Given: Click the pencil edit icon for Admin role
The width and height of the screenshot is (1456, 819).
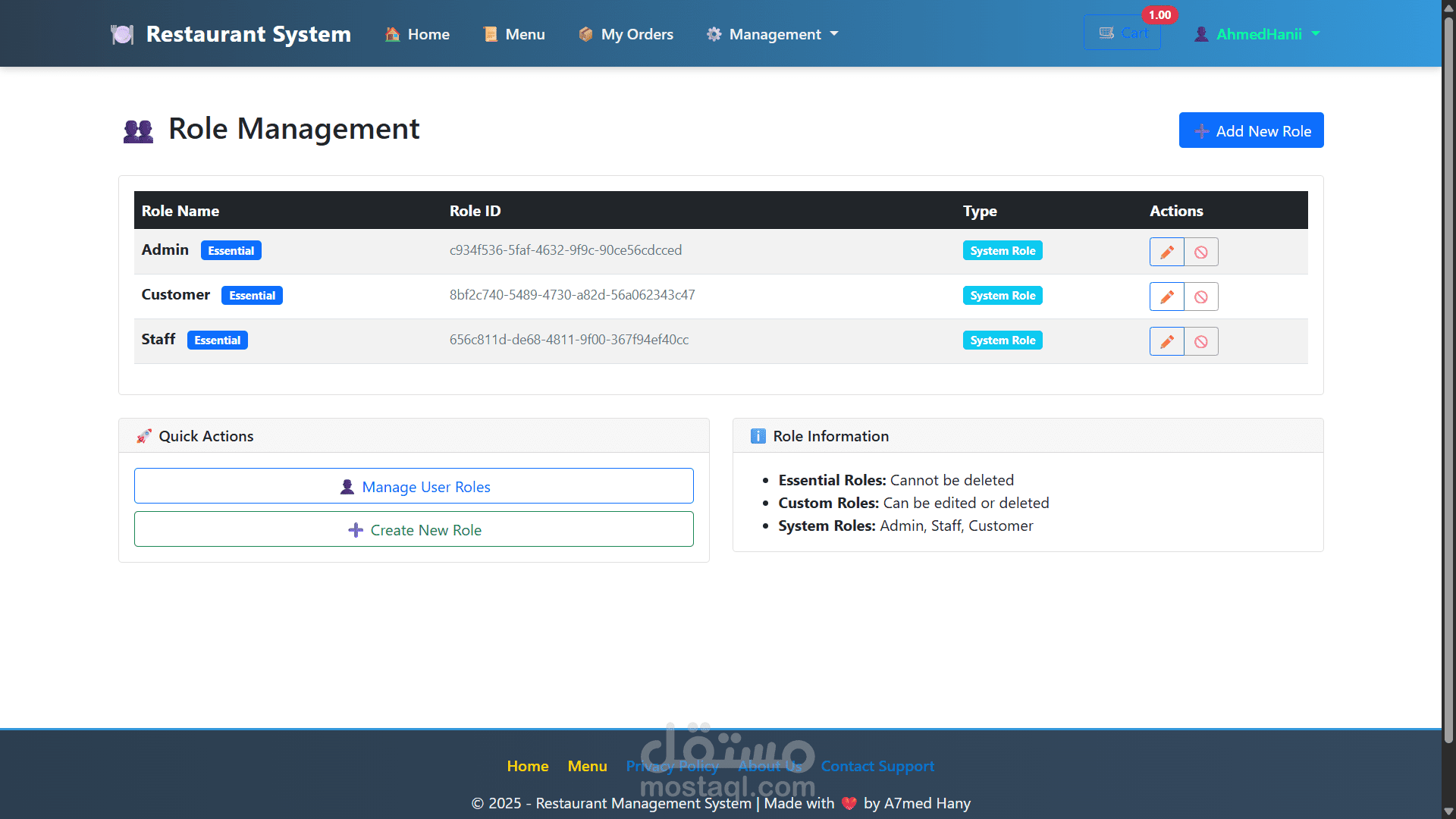Looking at the screenshot, I should (1166, 252).
